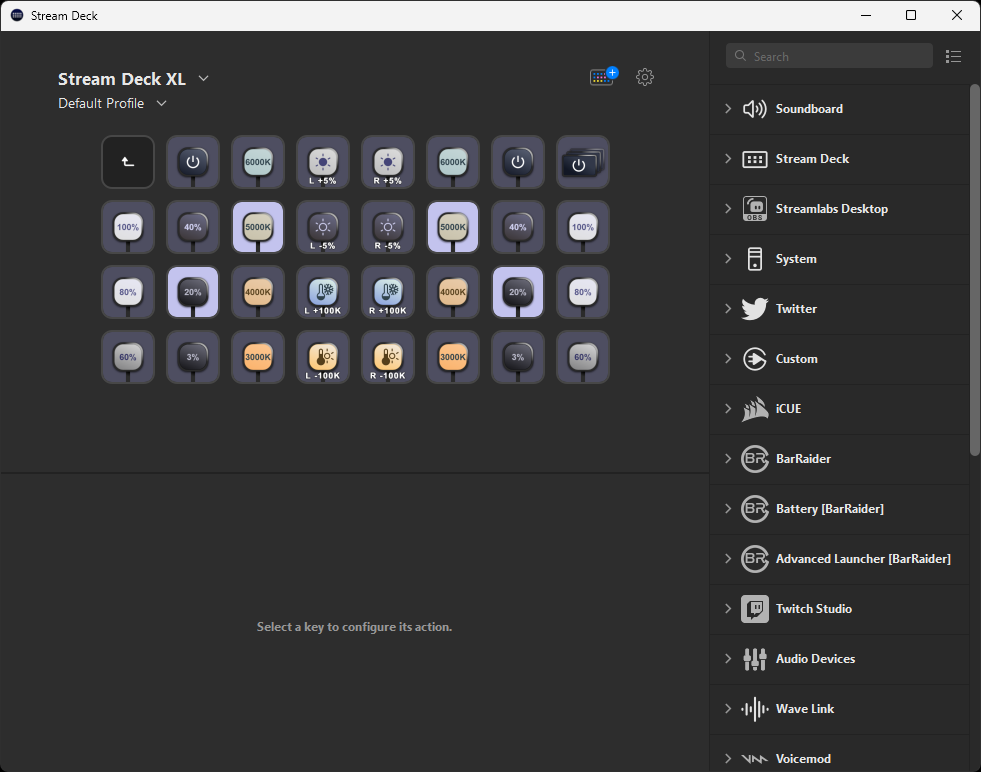This screenshot has width=981, height=772.
Task: Select the stacked all-lights power key
Action: [583, 162]
